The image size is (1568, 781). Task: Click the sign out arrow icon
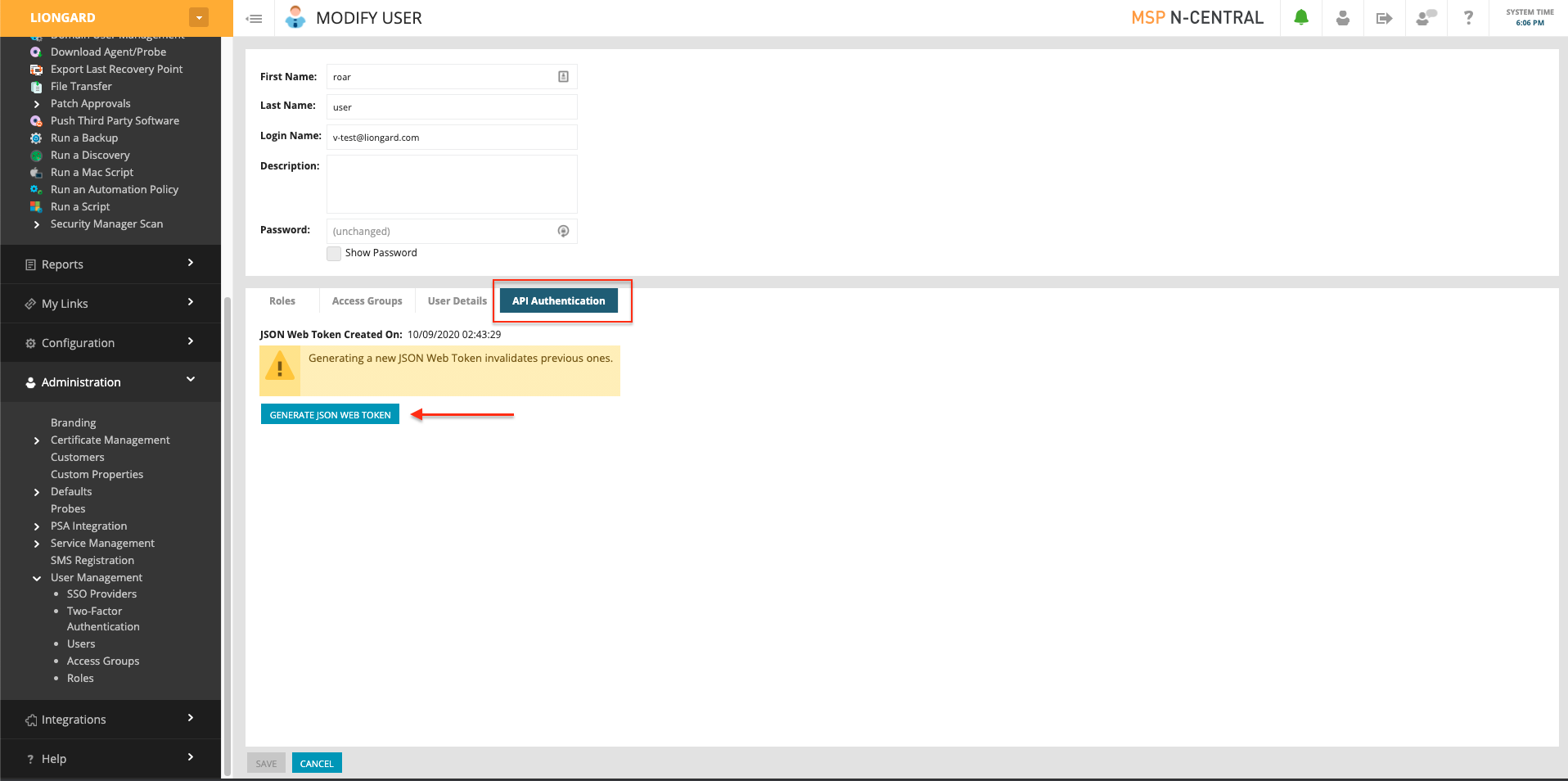coord(1385,18)
